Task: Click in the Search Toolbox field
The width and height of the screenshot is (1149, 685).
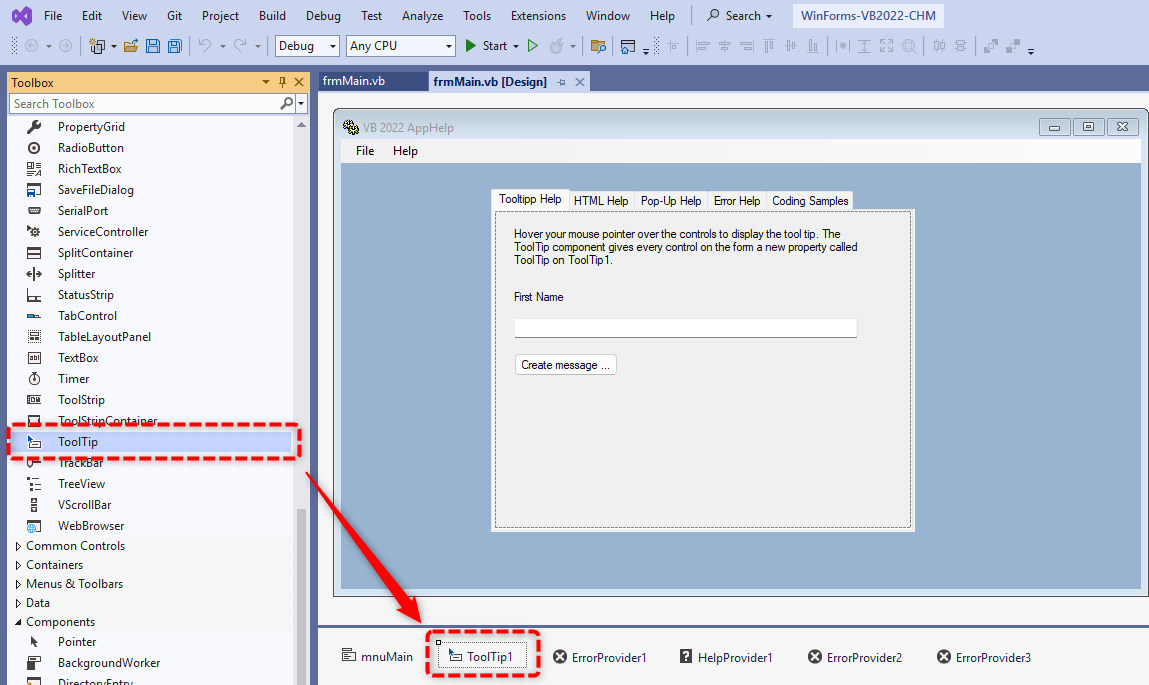Action: click(x=143, y=104)
